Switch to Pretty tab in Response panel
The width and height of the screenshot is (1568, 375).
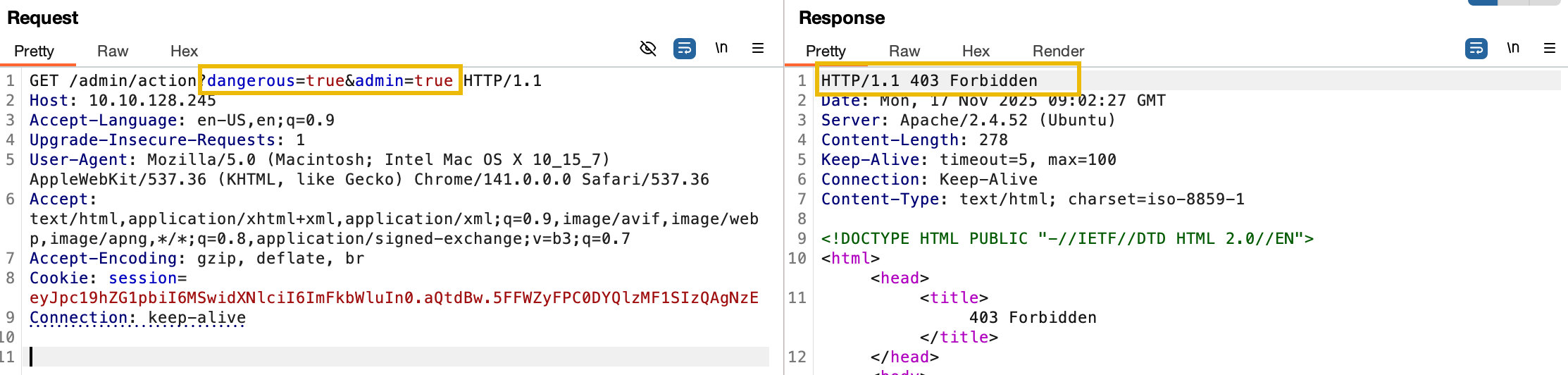pos(826,51)
